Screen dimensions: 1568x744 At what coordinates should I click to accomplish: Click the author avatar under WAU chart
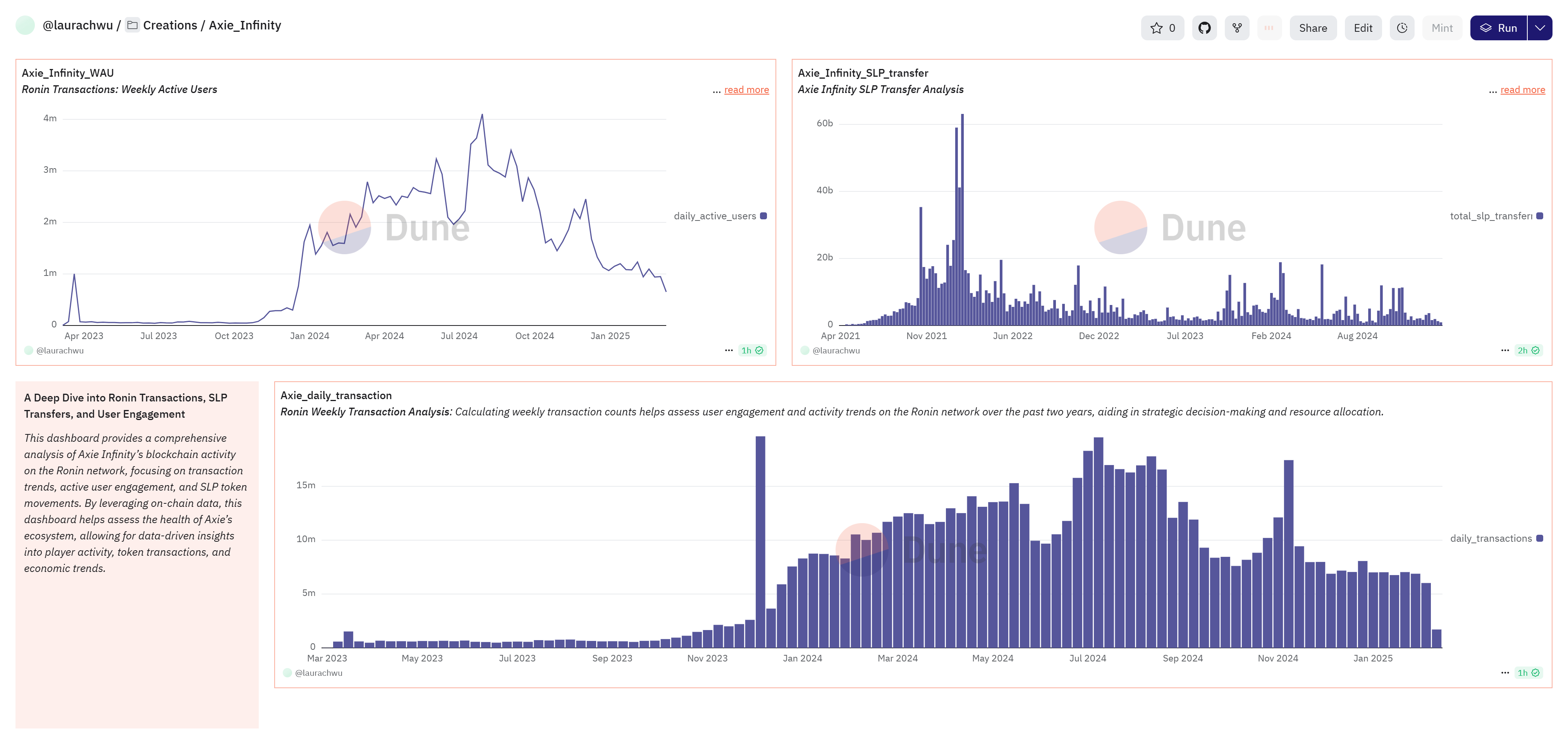click(28, 351)
